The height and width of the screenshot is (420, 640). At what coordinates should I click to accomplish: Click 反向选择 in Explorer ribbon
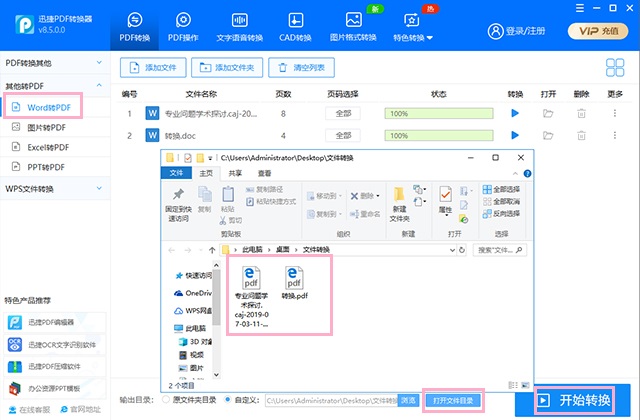pos(501,213)
